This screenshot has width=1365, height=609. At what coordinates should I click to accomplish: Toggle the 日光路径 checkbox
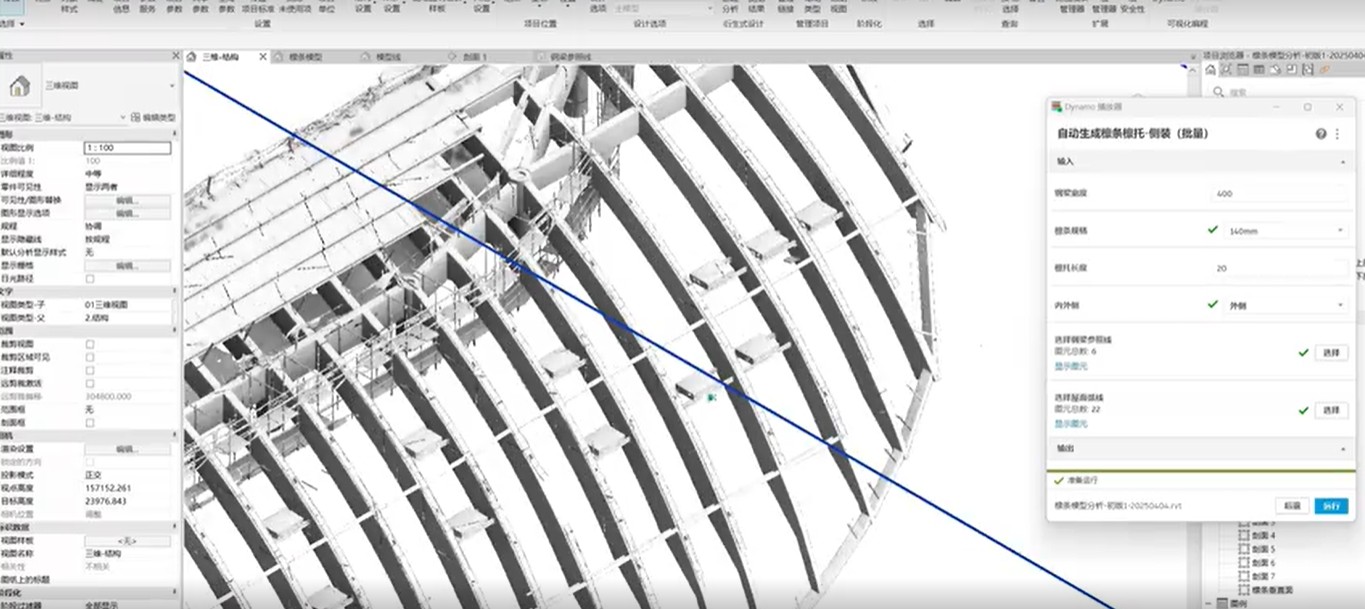click(x=90, y=279)
